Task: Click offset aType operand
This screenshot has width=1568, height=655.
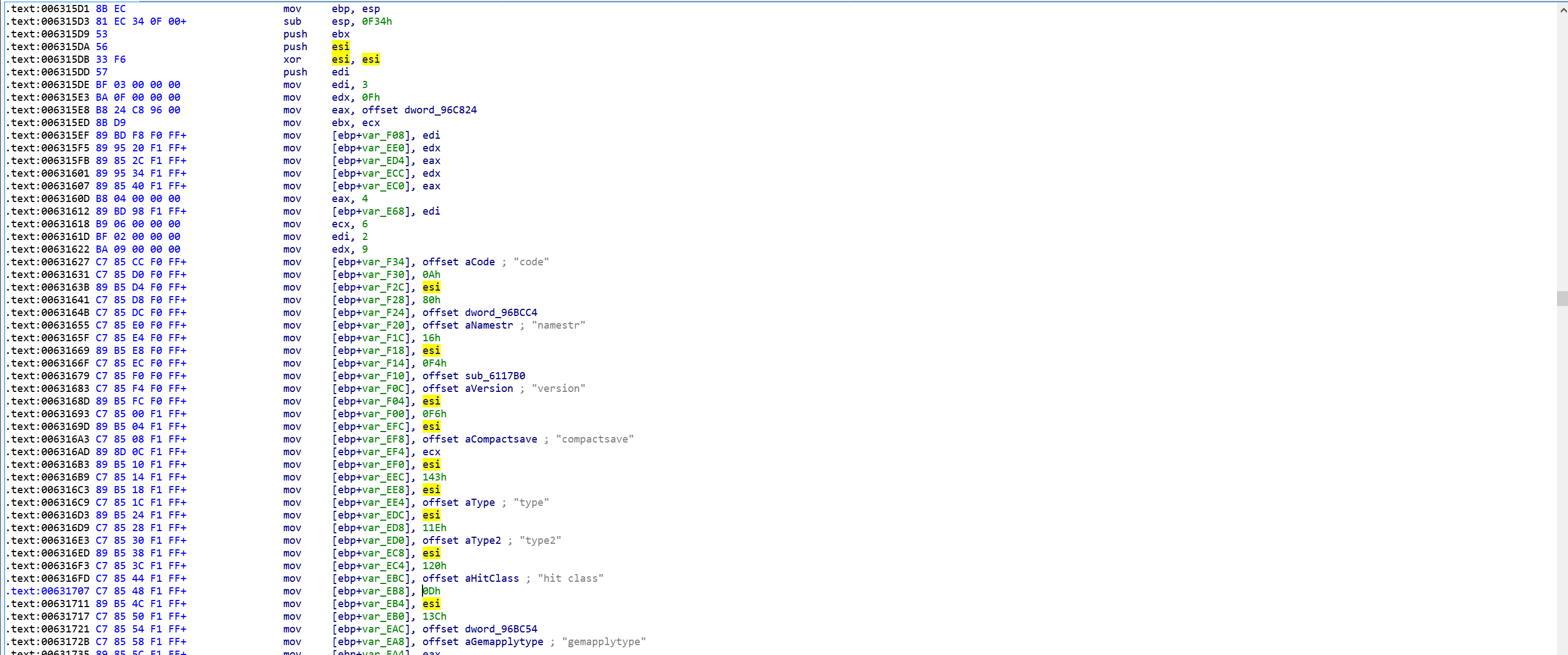Action: 459,502
